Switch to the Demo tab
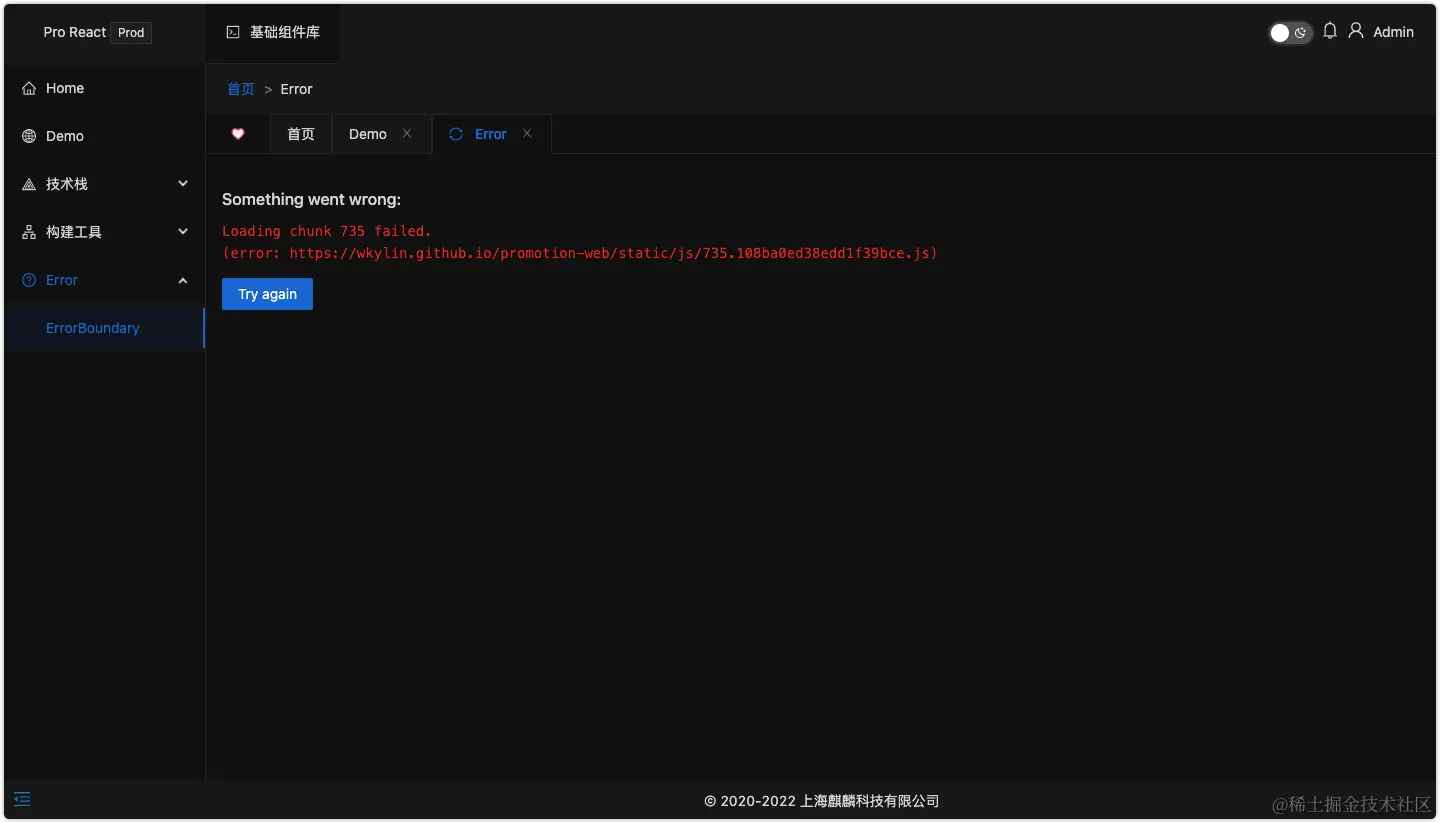 368,134
